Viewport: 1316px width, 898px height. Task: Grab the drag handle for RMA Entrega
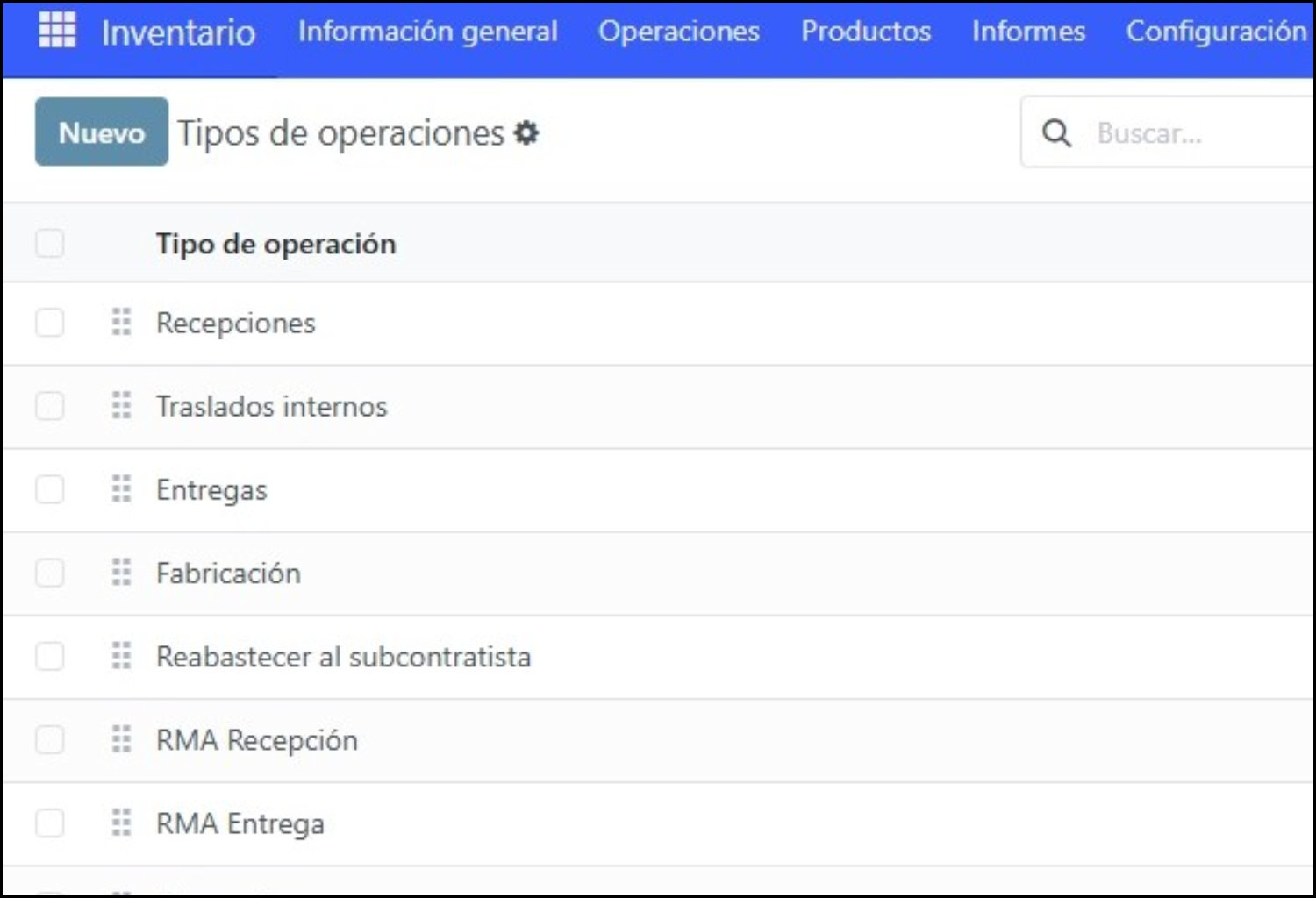click(122, 823)
